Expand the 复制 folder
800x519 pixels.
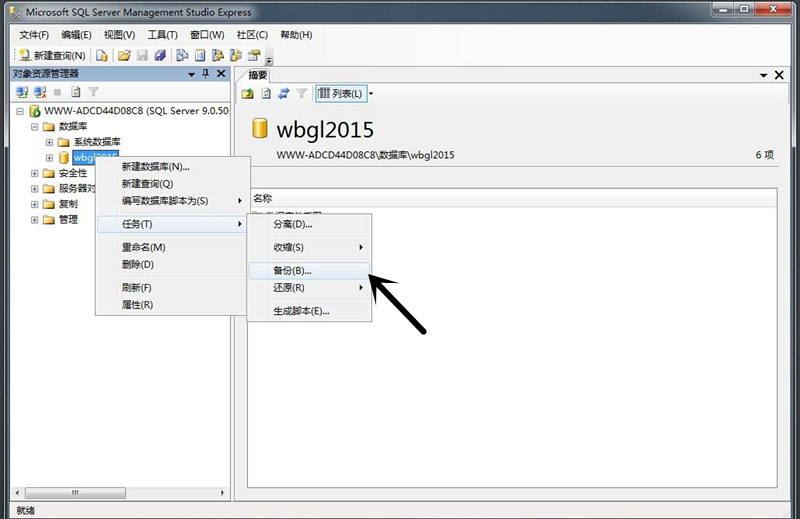pyautogui.click(x=34, y=204)
